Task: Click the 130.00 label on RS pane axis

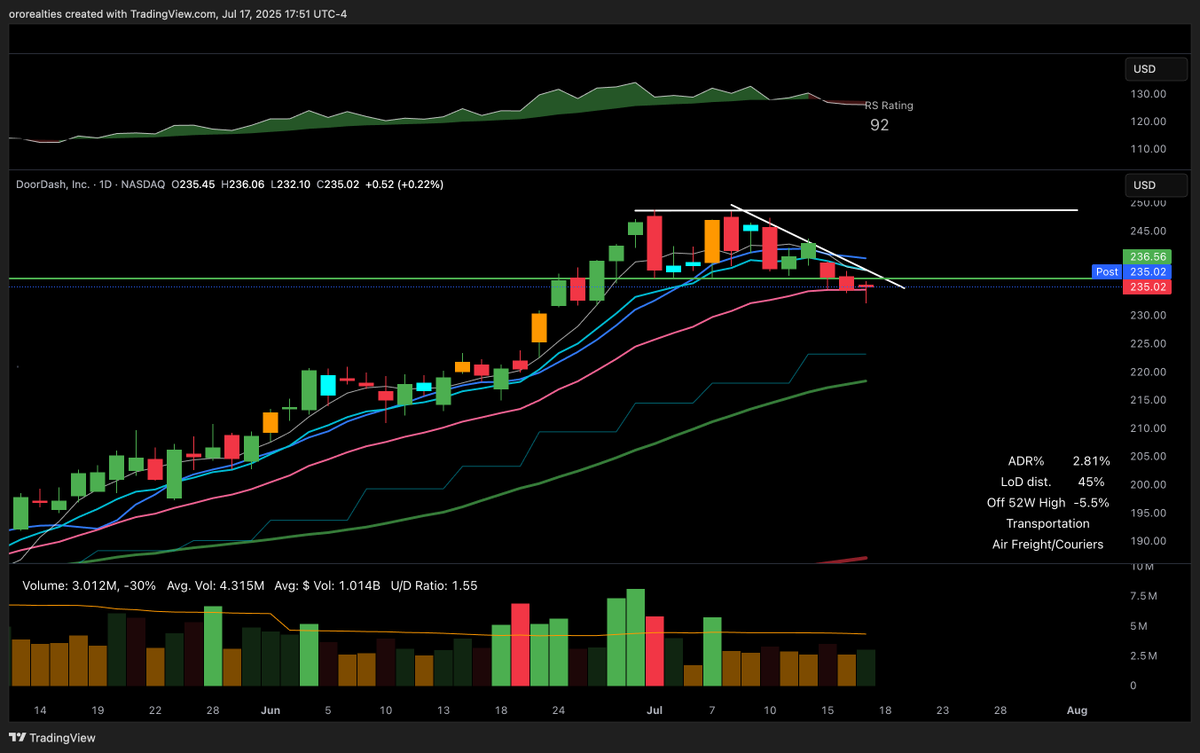Action: (1150, 94)
